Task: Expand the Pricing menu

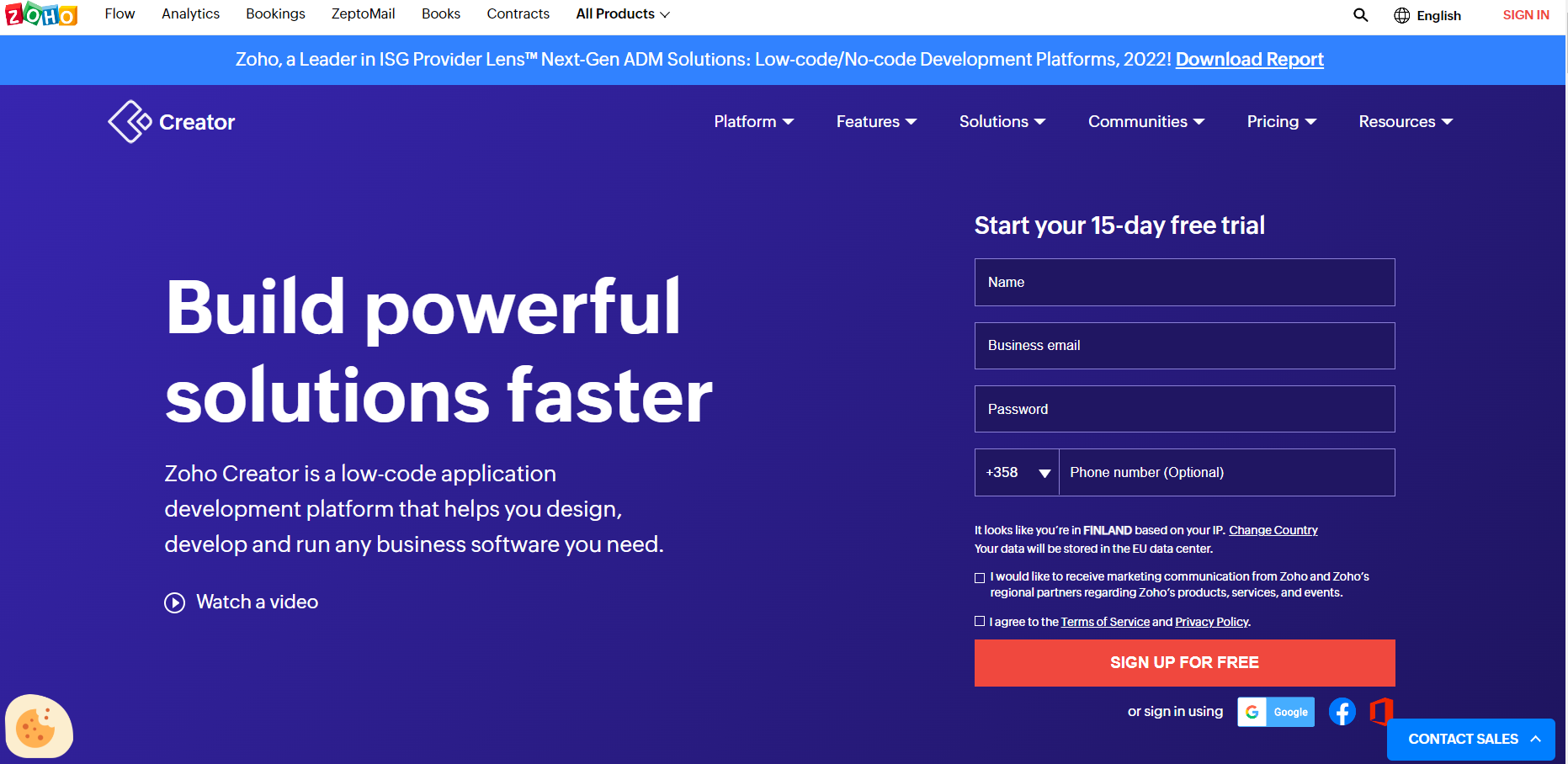Action: 1282,122
